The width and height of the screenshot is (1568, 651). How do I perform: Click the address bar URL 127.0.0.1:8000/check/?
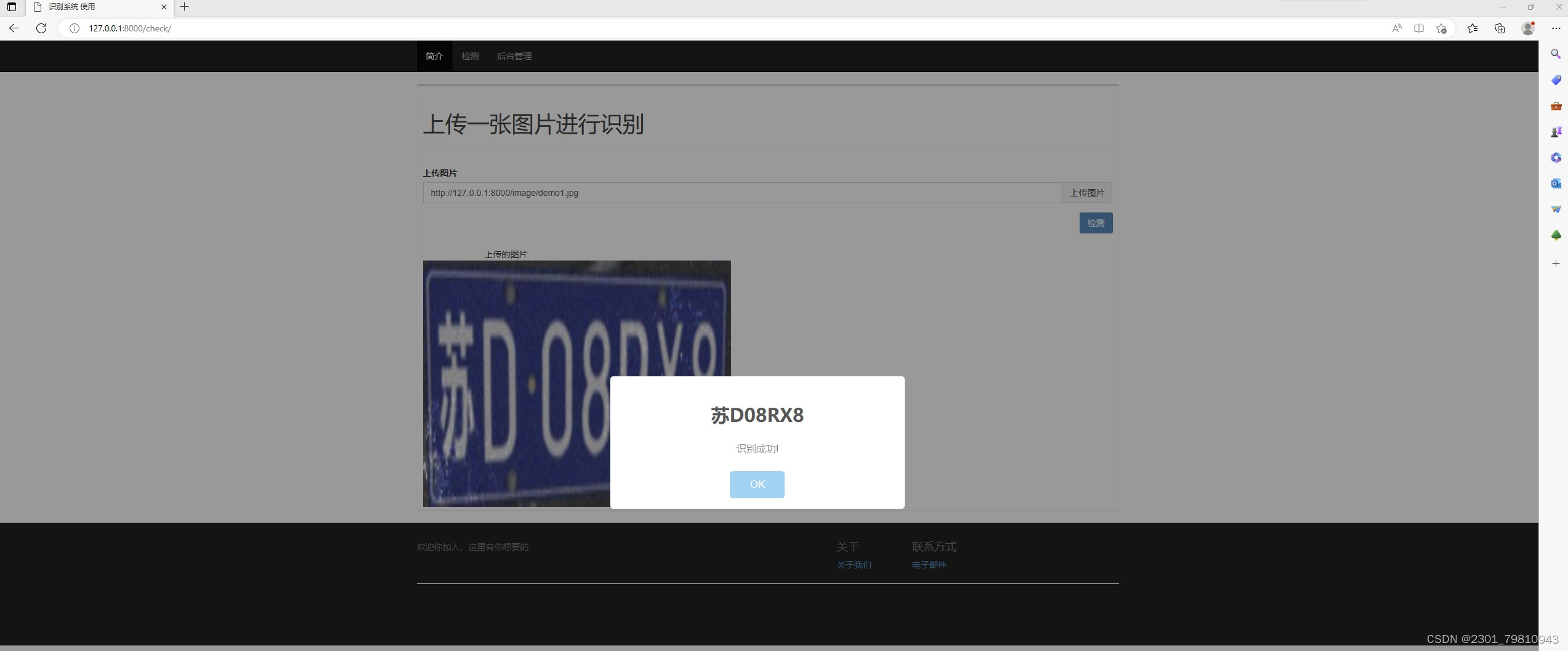pos(130,28)
